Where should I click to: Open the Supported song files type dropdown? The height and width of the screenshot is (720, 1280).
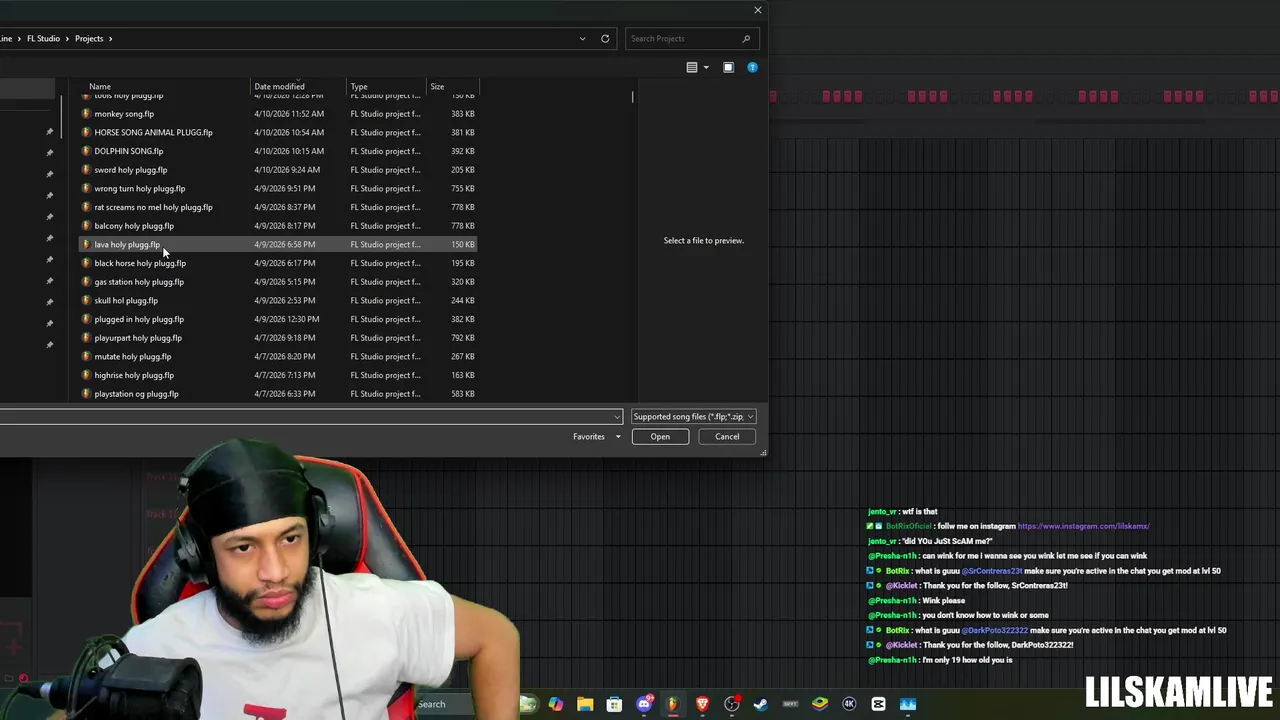click(693, 417)
